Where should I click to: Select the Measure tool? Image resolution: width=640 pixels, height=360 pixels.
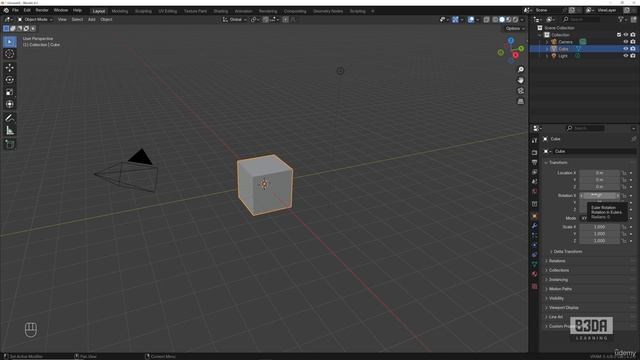tap(10, 131)
